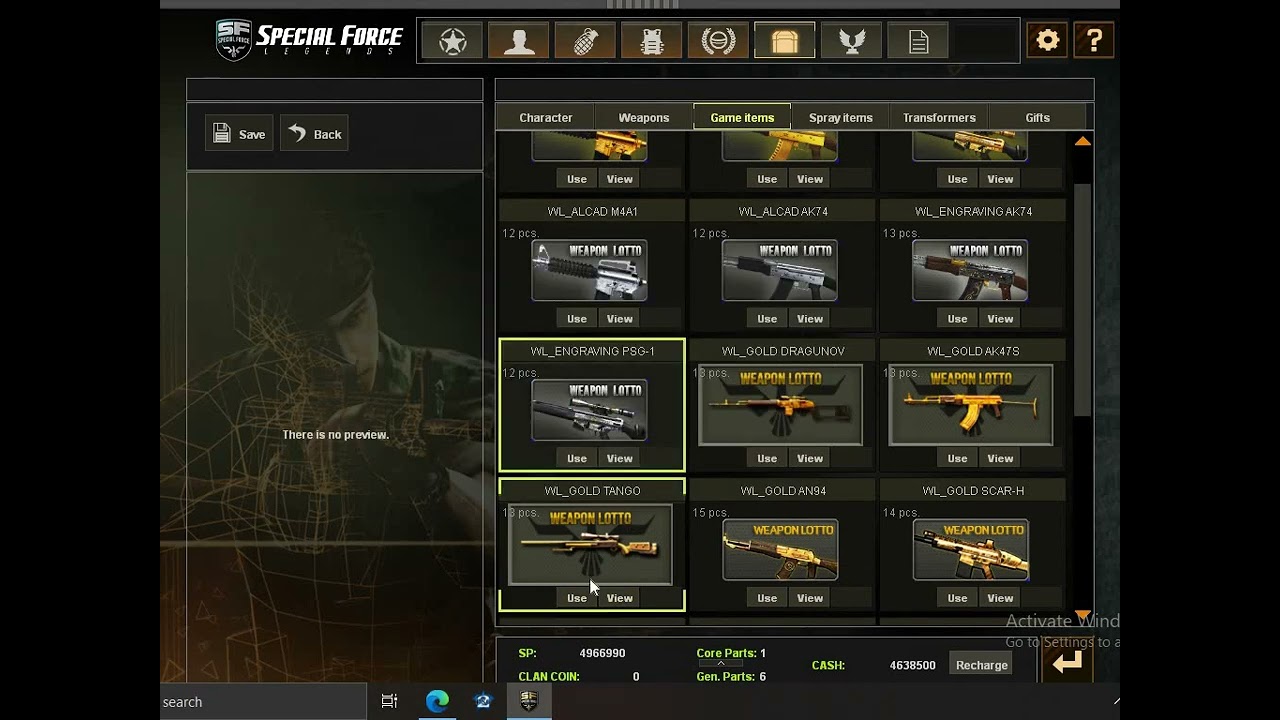View the WL_GOLD DRAGUNOV item
This screenshot has height=720, width=1280.
(810, 458)
